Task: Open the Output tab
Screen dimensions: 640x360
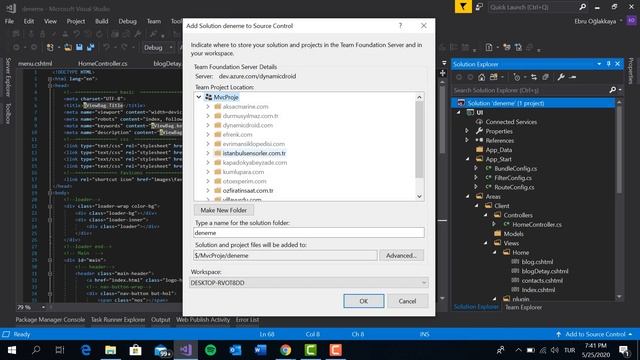Action: [160, 320]
